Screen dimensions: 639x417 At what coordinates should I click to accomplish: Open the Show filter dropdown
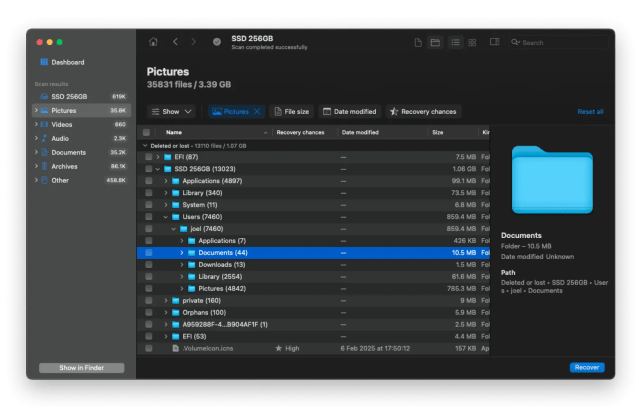171,111
